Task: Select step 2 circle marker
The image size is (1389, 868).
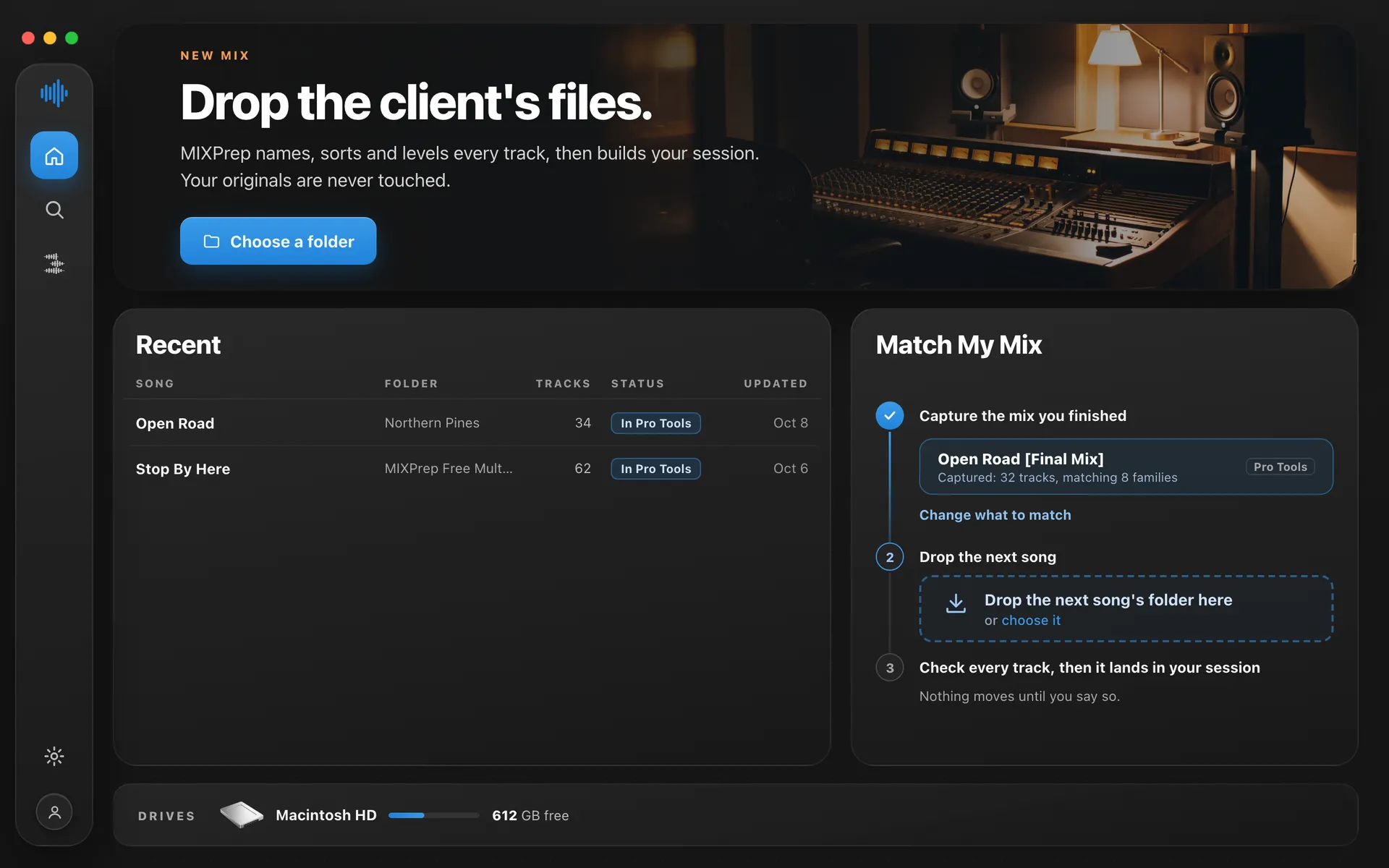Action: pyautogui.click(x=890, y=557)
